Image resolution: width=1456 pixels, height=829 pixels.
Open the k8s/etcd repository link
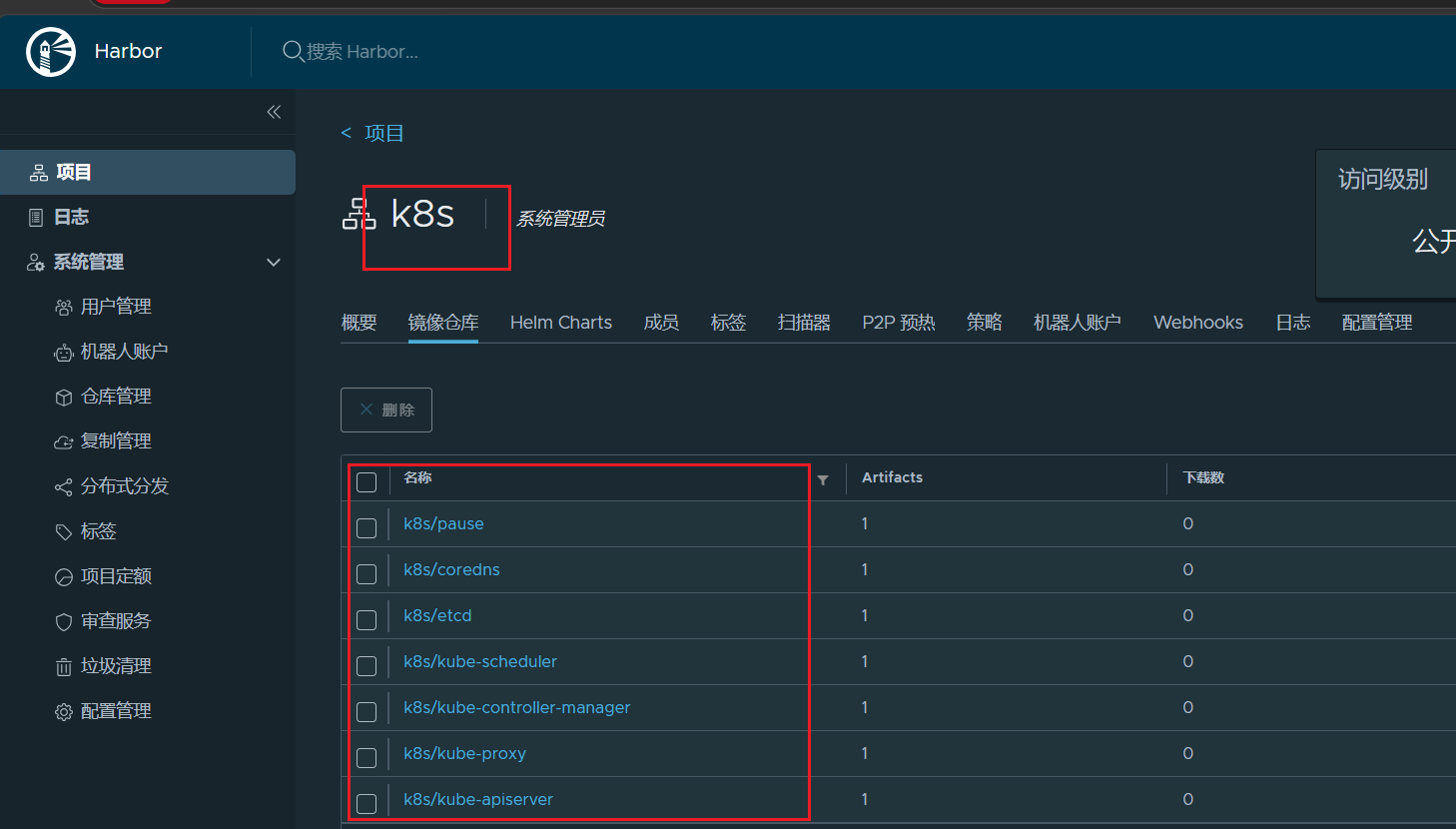pos(437,615)
